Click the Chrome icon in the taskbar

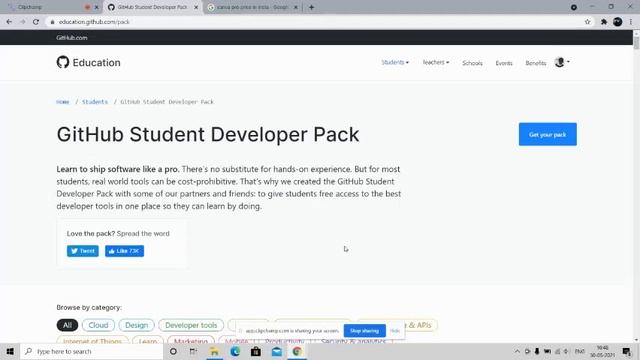tap(297, 351)
